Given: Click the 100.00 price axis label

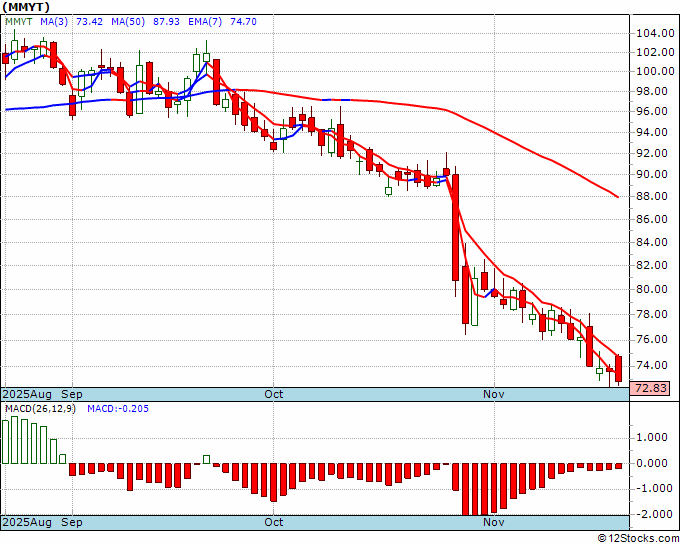Looking at the screenshot, I should tap(655, 72).
